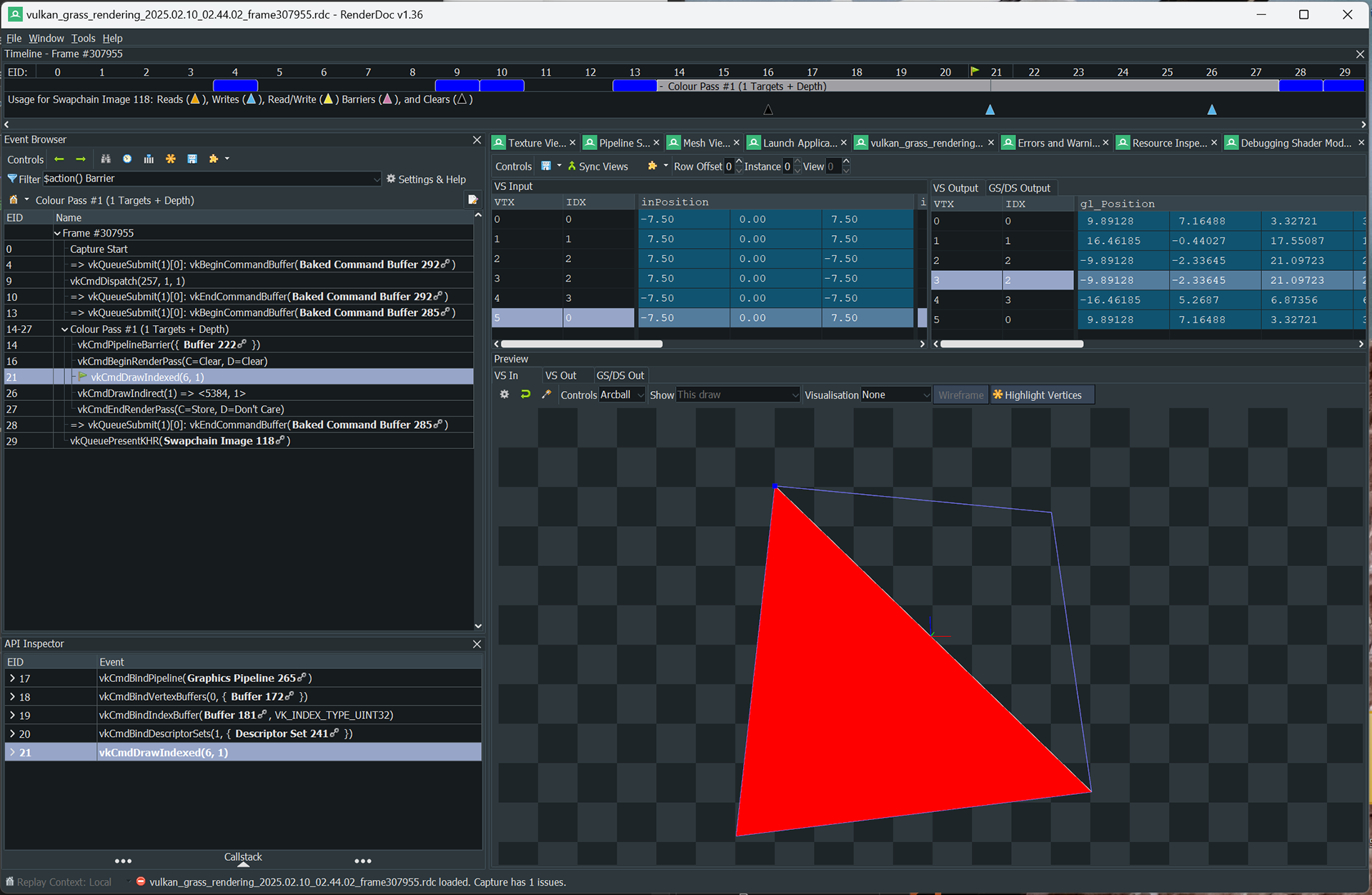Screen dimensions: 1372x895
Task: Expand API Inspector event 17 row
Action: pos(12,678)
